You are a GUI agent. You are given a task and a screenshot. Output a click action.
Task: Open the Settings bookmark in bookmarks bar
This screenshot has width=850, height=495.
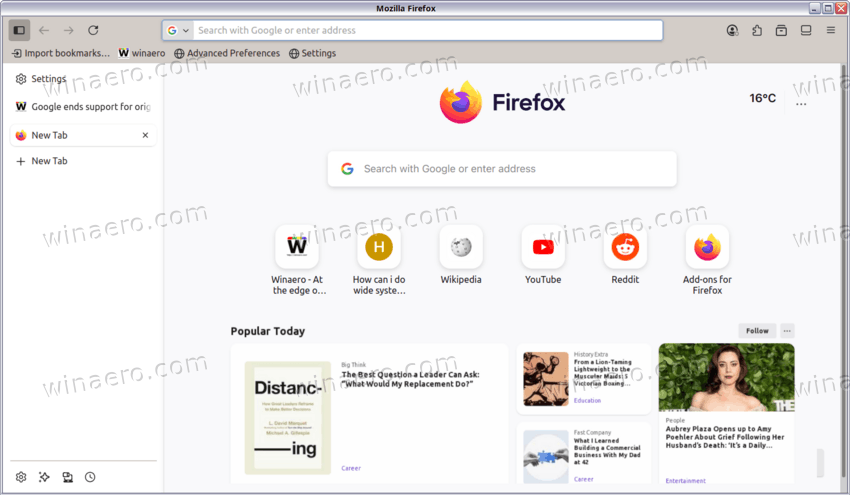pyautogui.click(x=312, y=53)
